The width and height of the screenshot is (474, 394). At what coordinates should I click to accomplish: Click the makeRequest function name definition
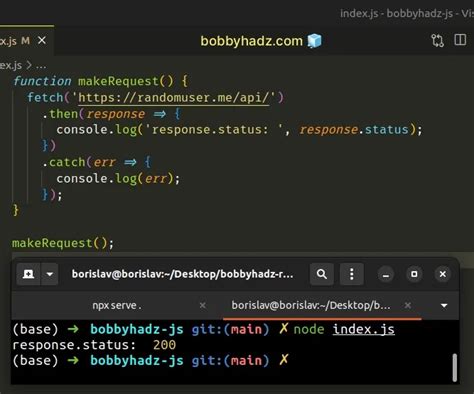118,81
